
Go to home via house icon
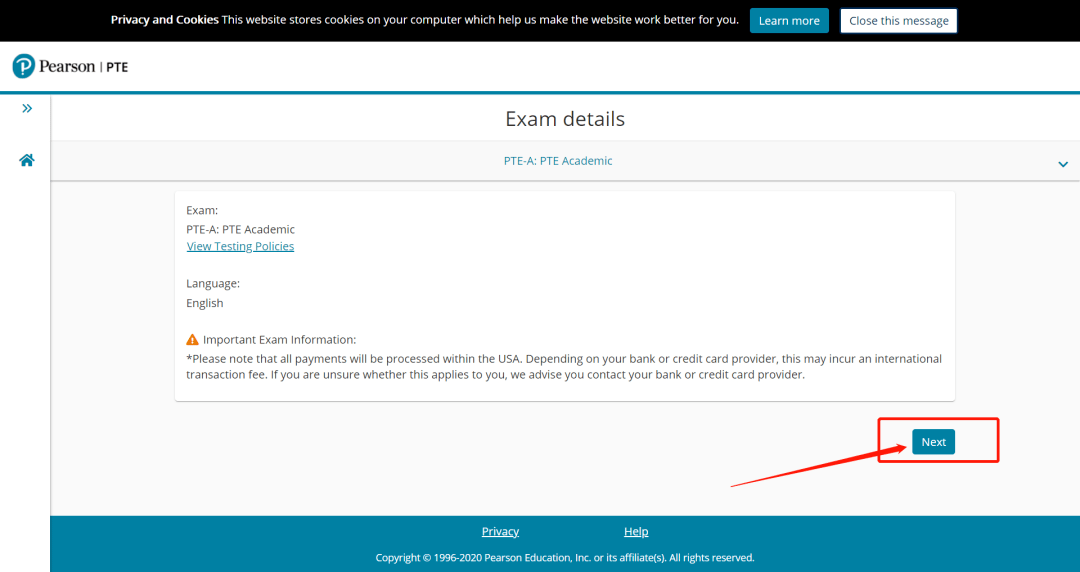coord(26,160)
